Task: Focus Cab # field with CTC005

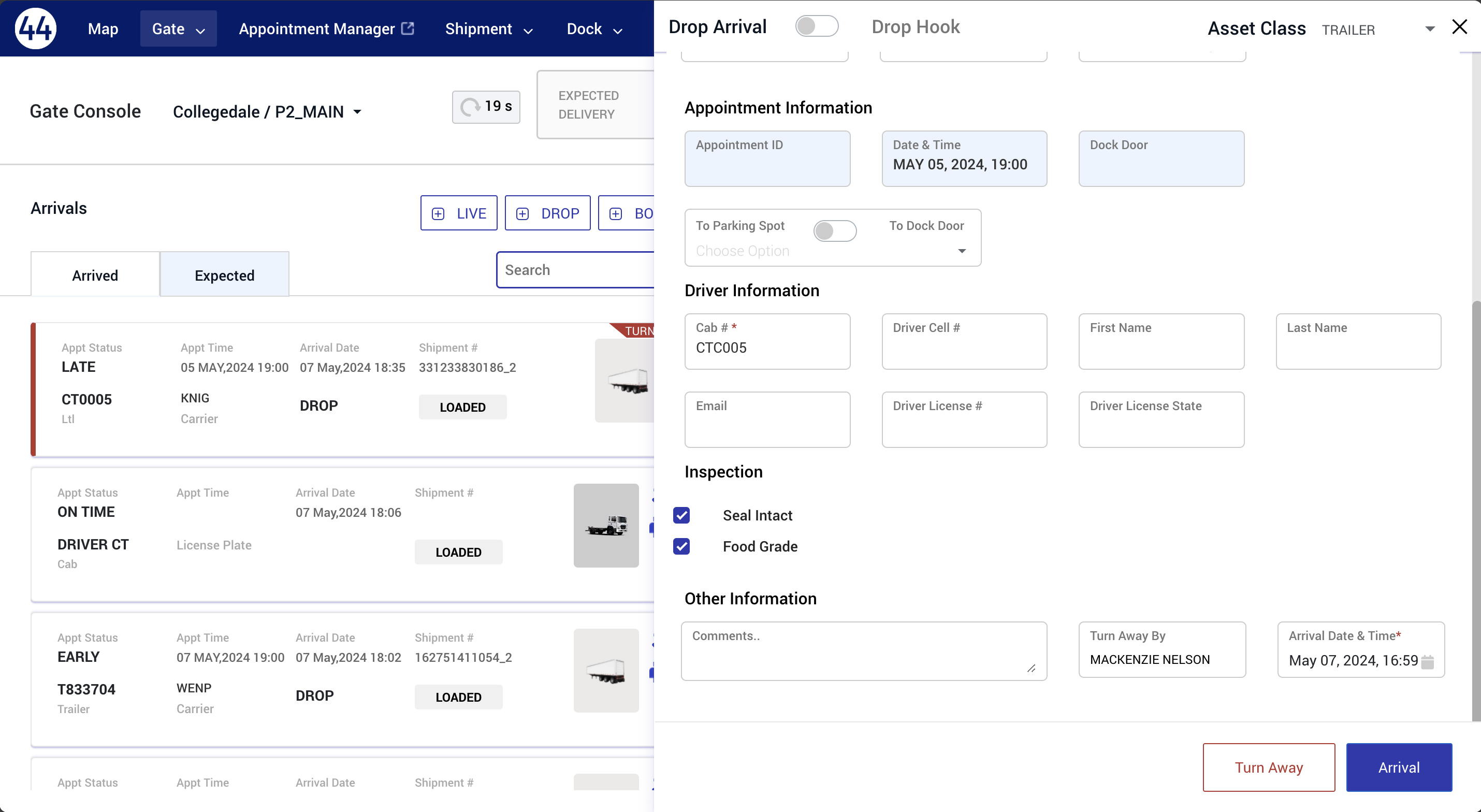Action: (x=767, y=341)
